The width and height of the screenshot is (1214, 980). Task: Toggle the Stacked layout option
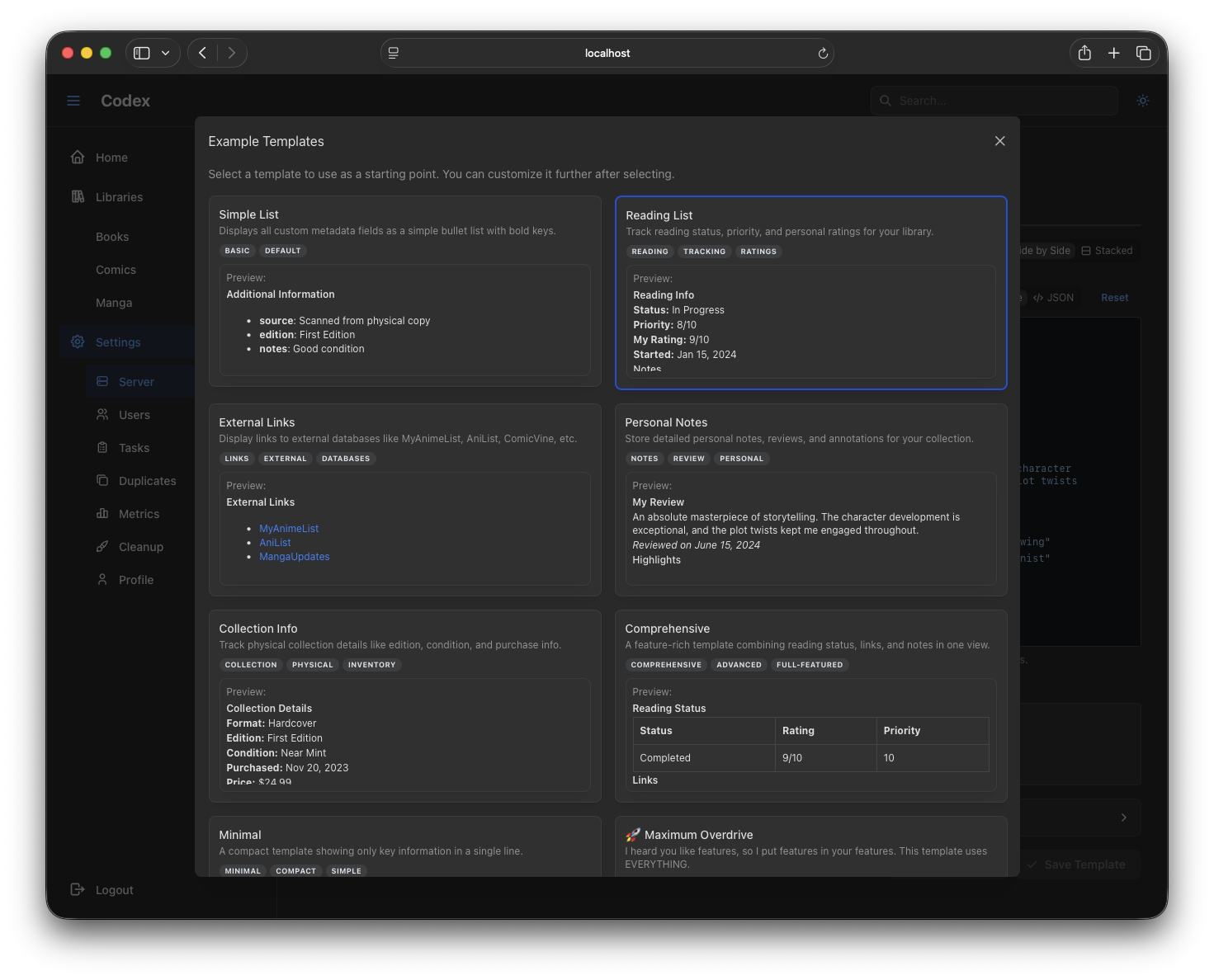tap(1106, 250)
